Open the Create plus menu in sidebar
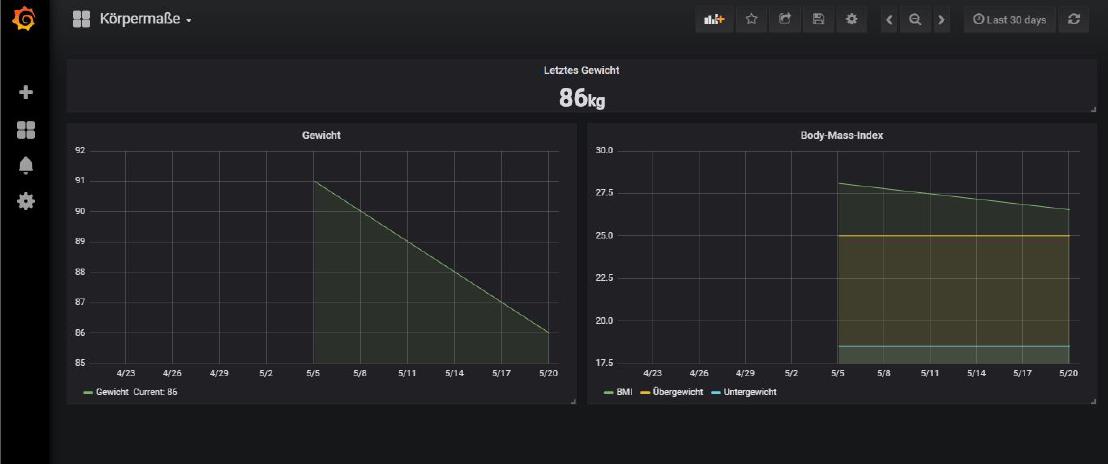The width and height of the screenshot is (1108, 464). [25, 92]
